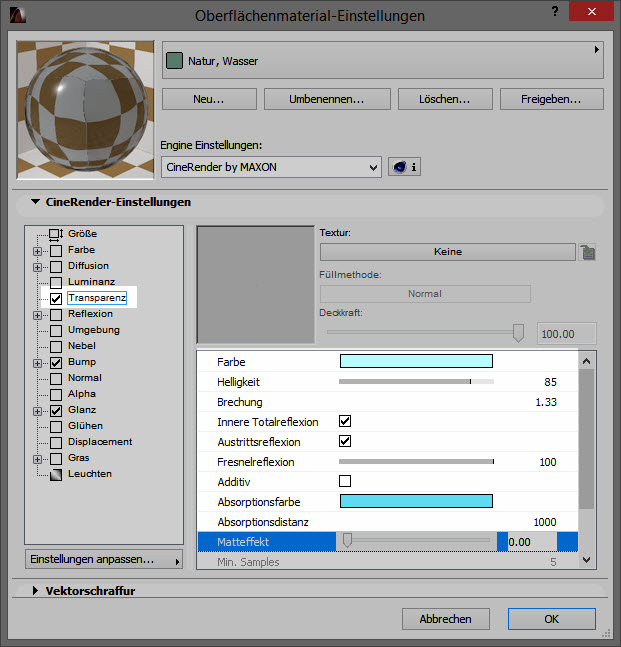Uncheck Innere Totalreflexion checkbox
The width and height of the screenshot is (621, 647).
click(345, 421)
